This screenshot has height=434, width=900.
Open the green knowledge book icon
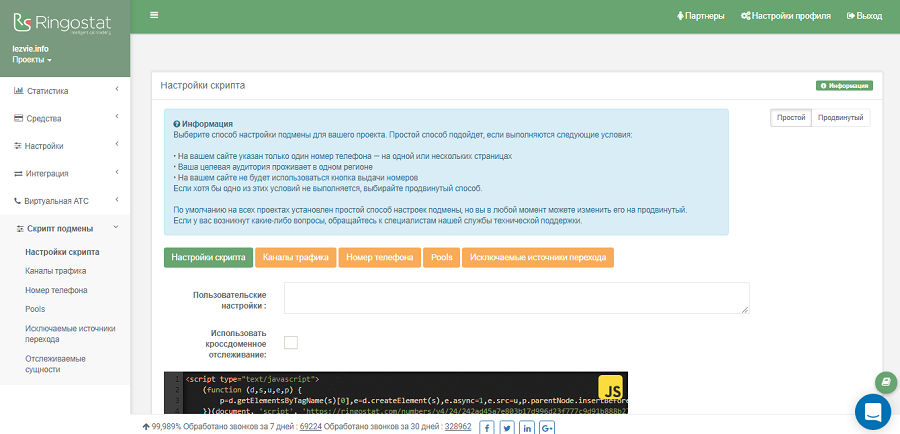pos(886,382)
